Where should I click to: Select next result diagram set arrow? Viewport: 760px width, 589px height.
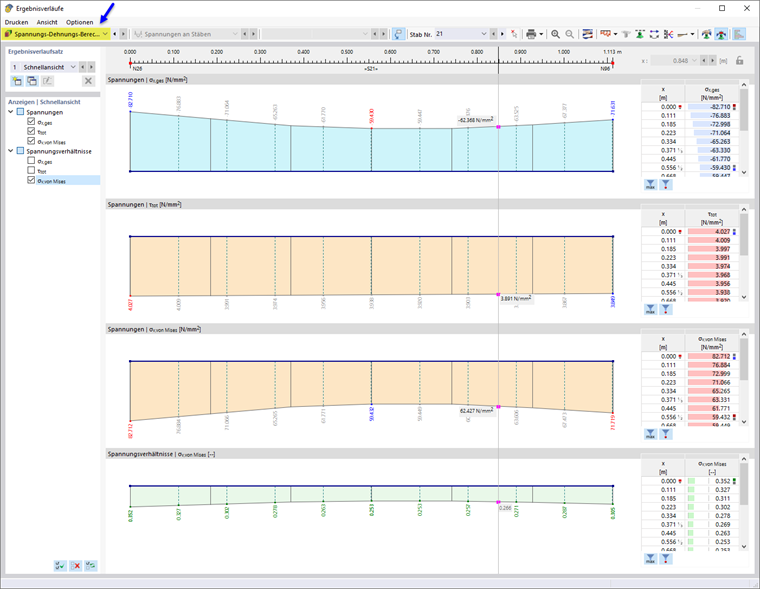(91, 67)
